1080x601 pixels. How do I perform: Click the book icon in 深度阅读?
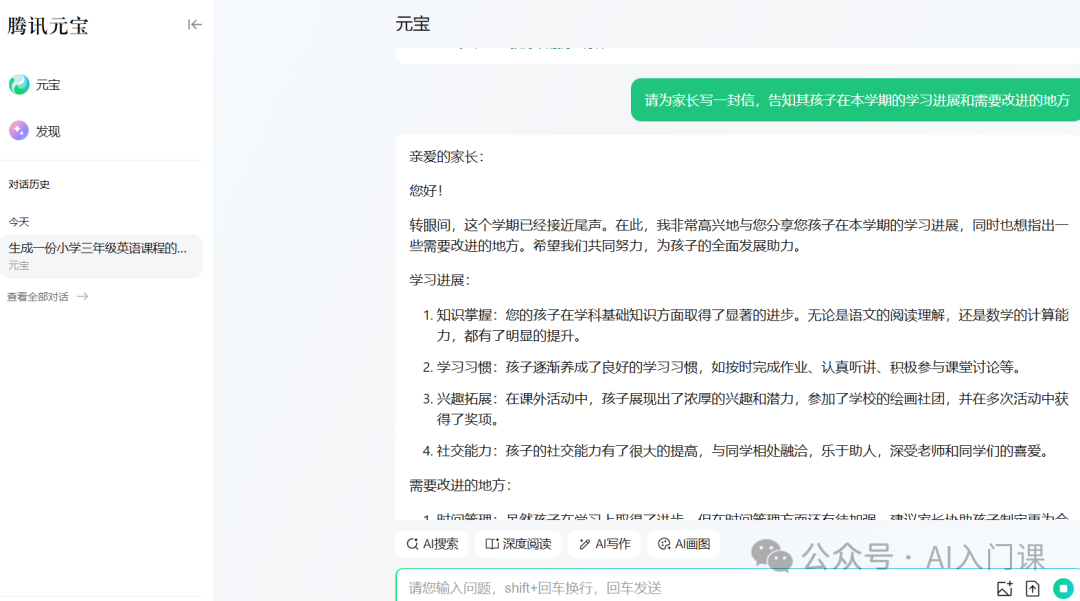point(492,544)
